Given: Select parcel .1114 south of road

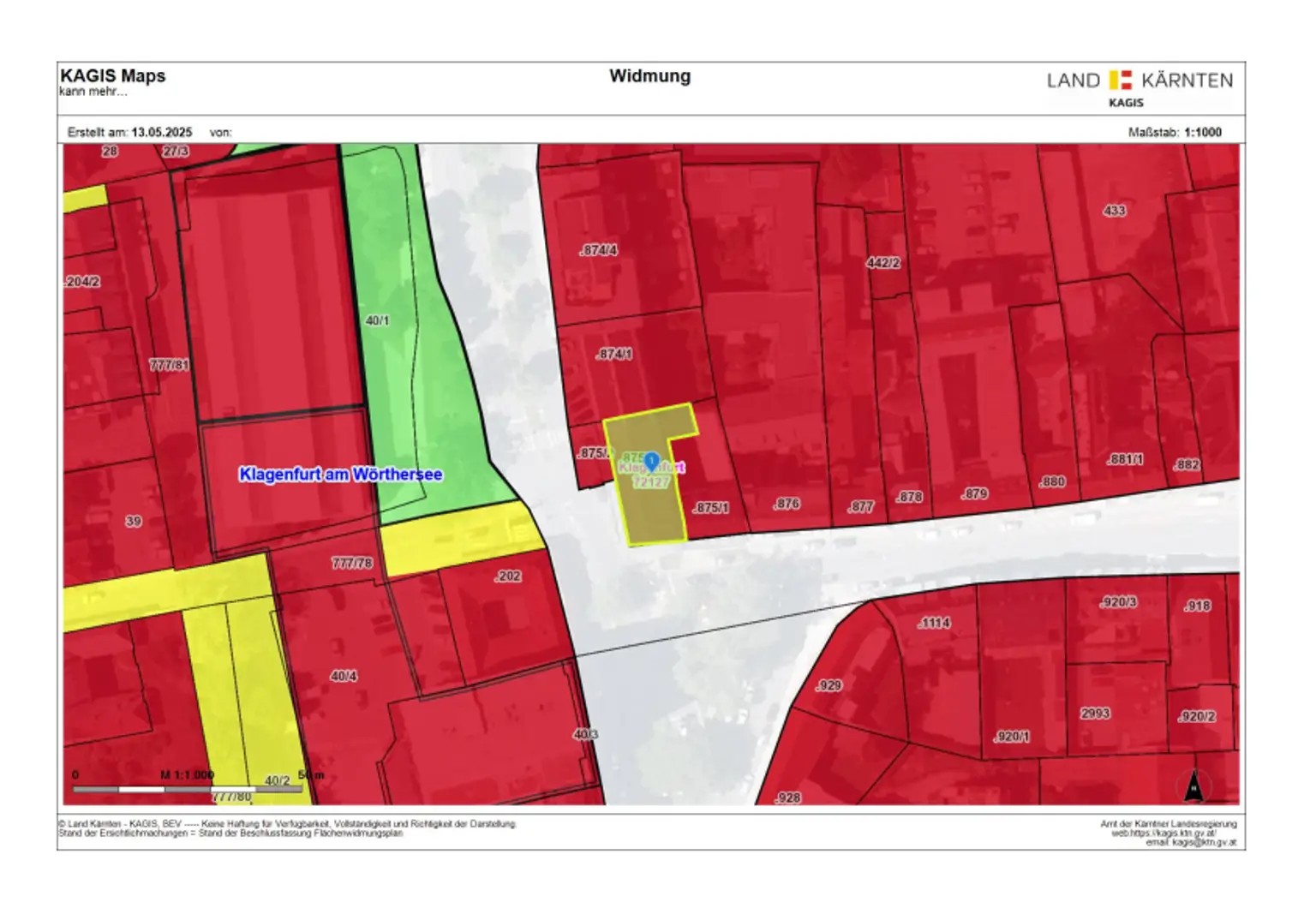Looking at the screenshot, I should pos(933,623).
